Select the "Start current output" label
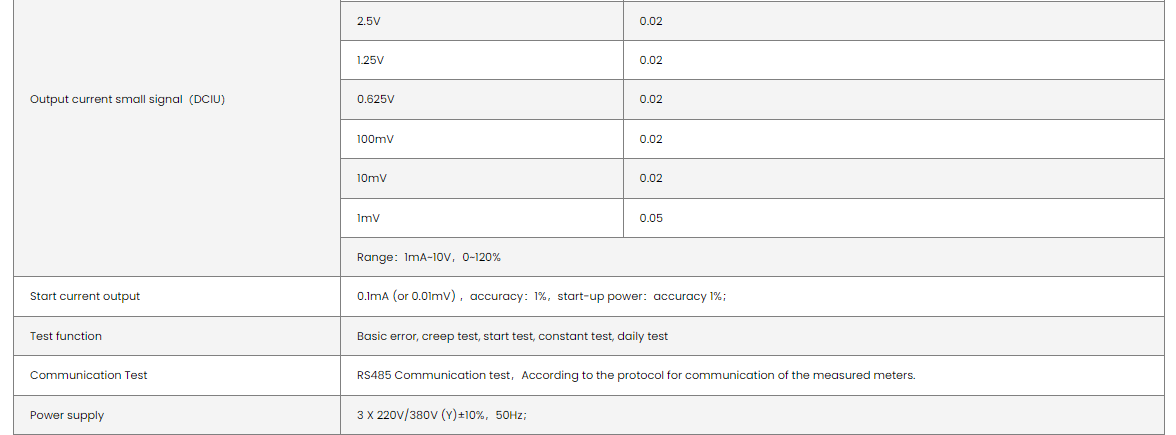Screen dimensions: 1176x435 coord(85,296)
